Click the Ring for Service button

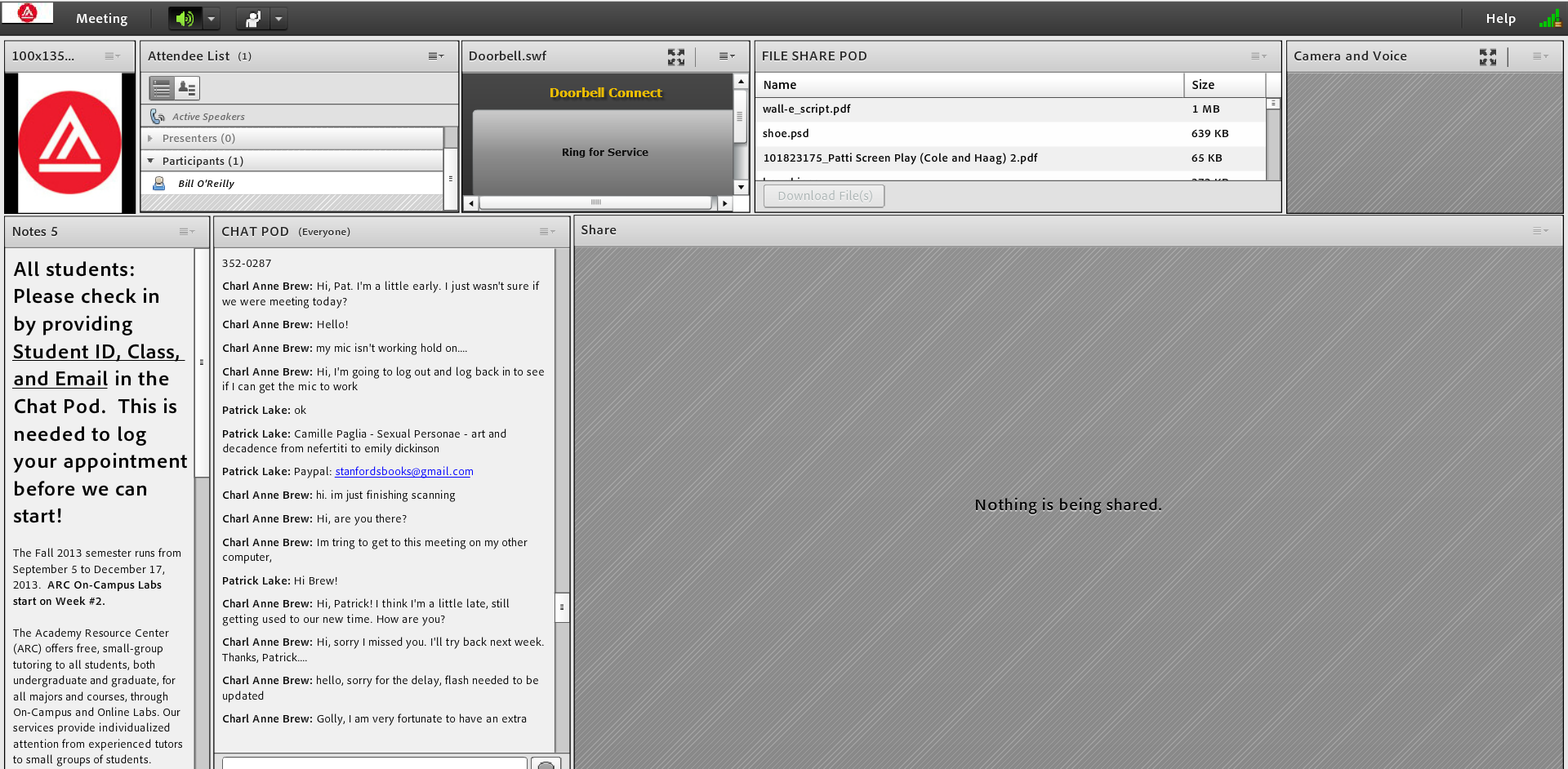click(604, 153)
